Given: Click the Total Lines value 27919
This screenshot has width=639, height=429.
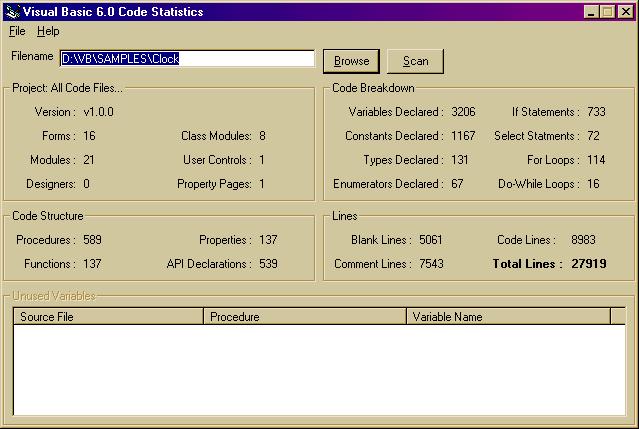Looking at the screenshot, I should point(588,264).
